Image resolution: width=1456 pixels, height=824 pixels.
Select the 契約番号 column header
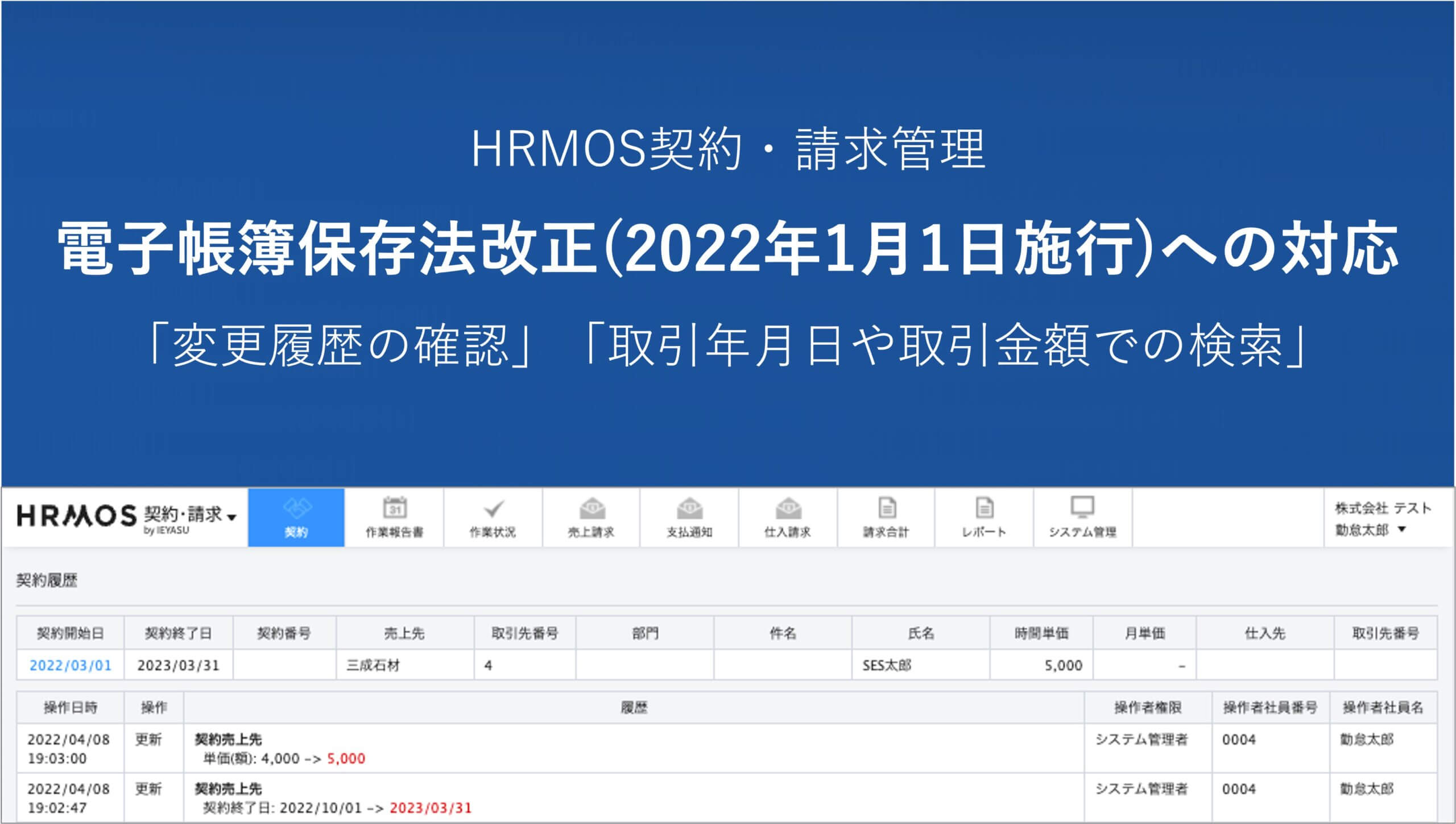(284, 633)
